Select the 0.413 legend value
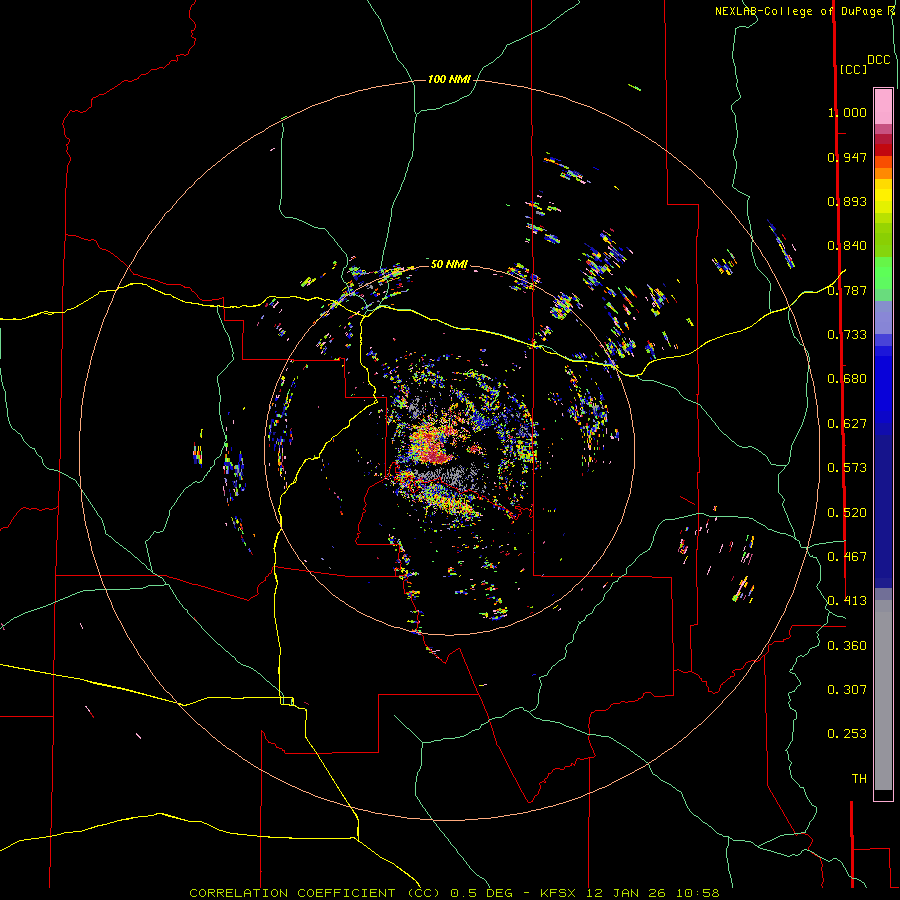The width and height of the screenshot is (900, 900). click(x=847, y=601)
